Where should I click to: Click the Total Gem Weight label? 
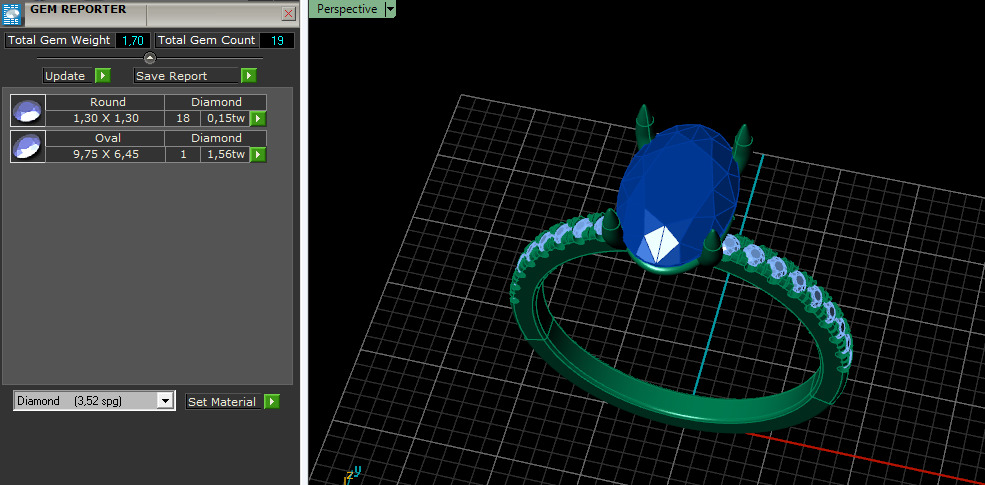coord(59,40)
